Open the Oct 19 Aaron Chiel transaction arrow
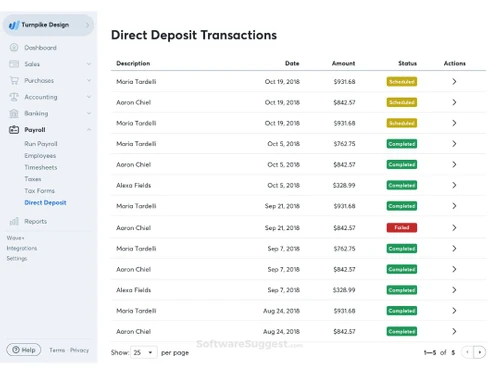This screenshot has height=375, width=500. (454, 102)
